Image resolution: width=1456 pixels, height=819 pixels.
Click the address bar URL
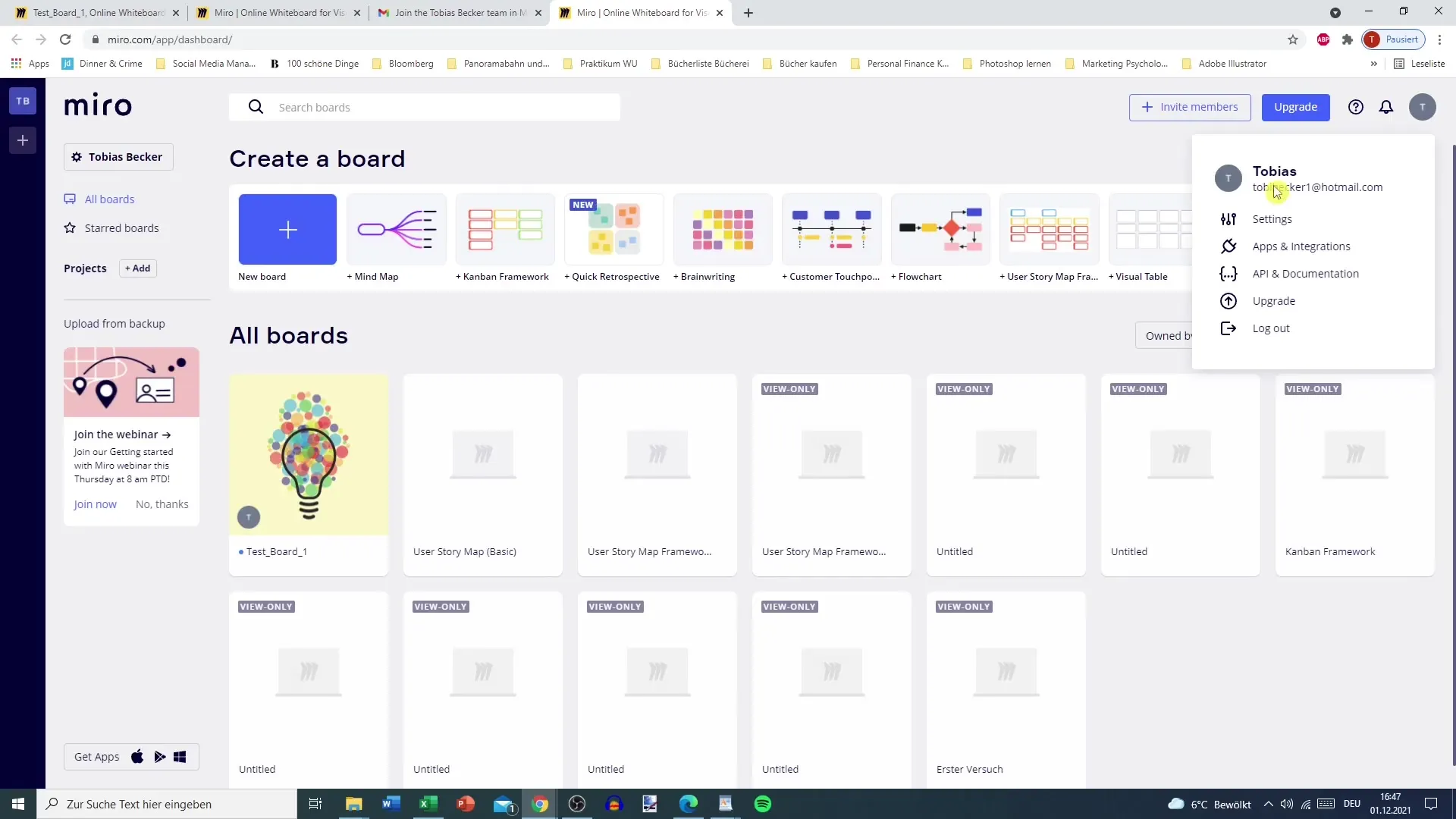pos(170,39)
